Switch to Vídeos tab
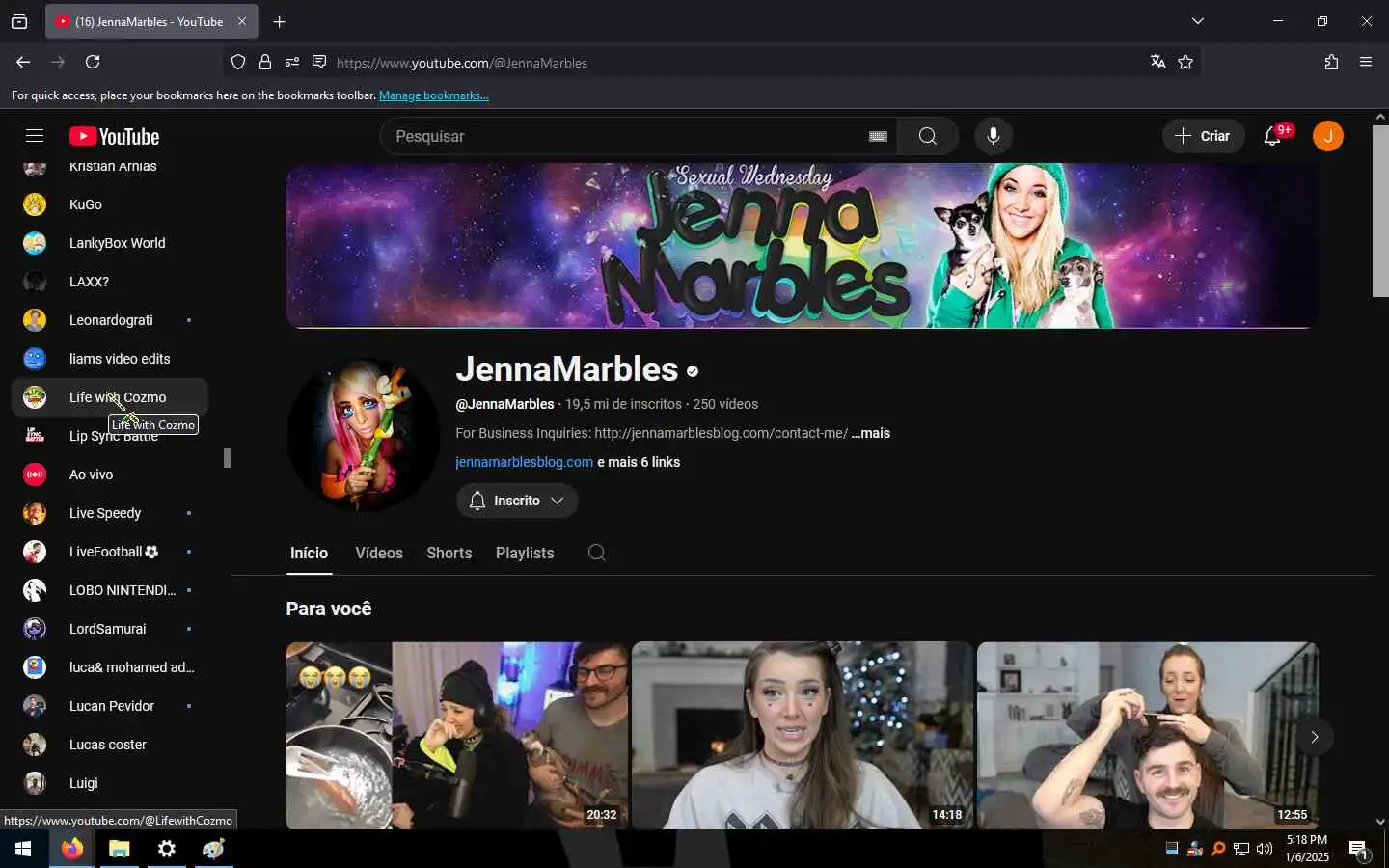The image size is (1389, 868). tap(379, 553)
